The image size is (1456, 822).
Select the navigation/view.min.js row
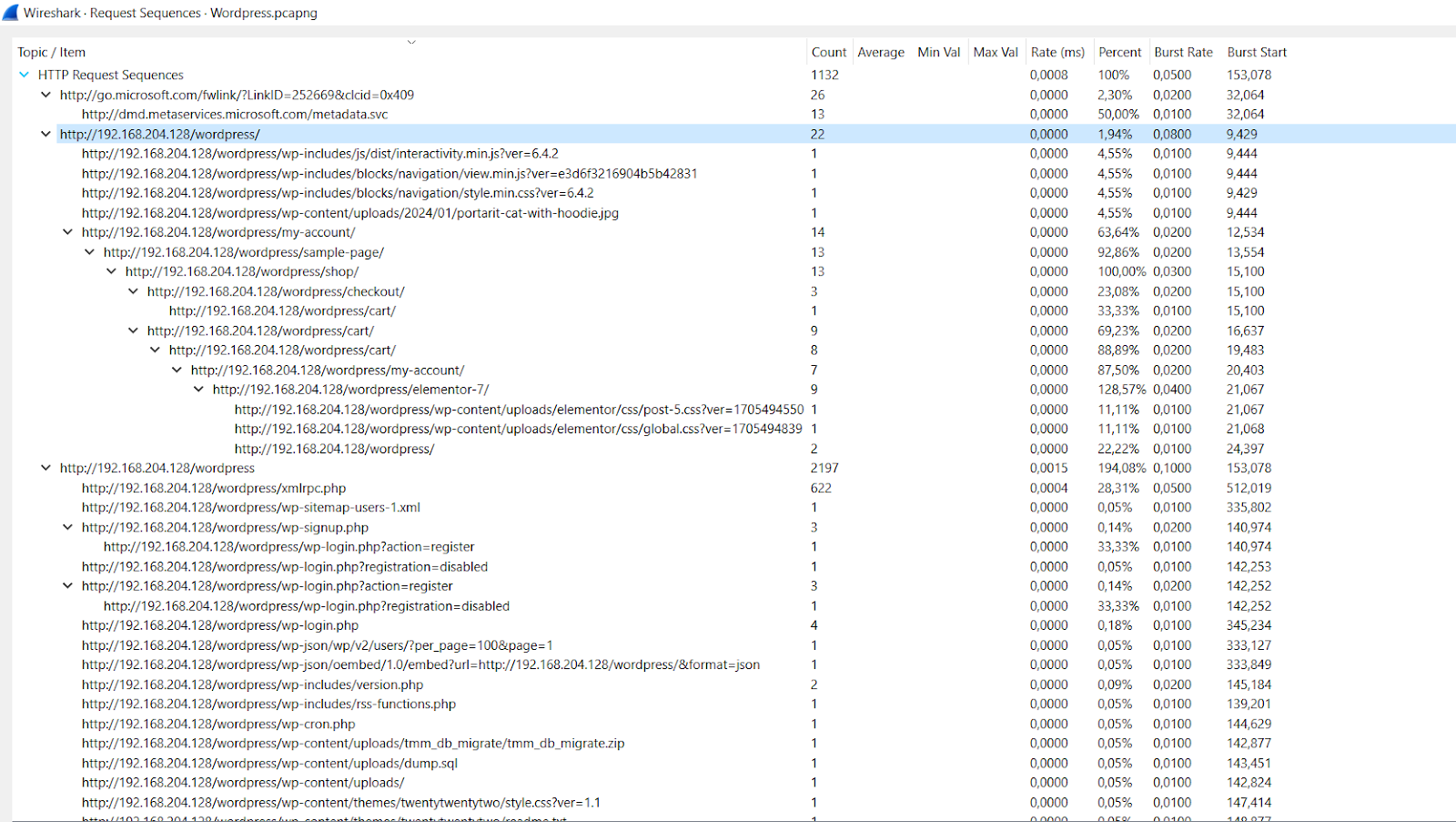pyautogui.click(x=733, y=173)
